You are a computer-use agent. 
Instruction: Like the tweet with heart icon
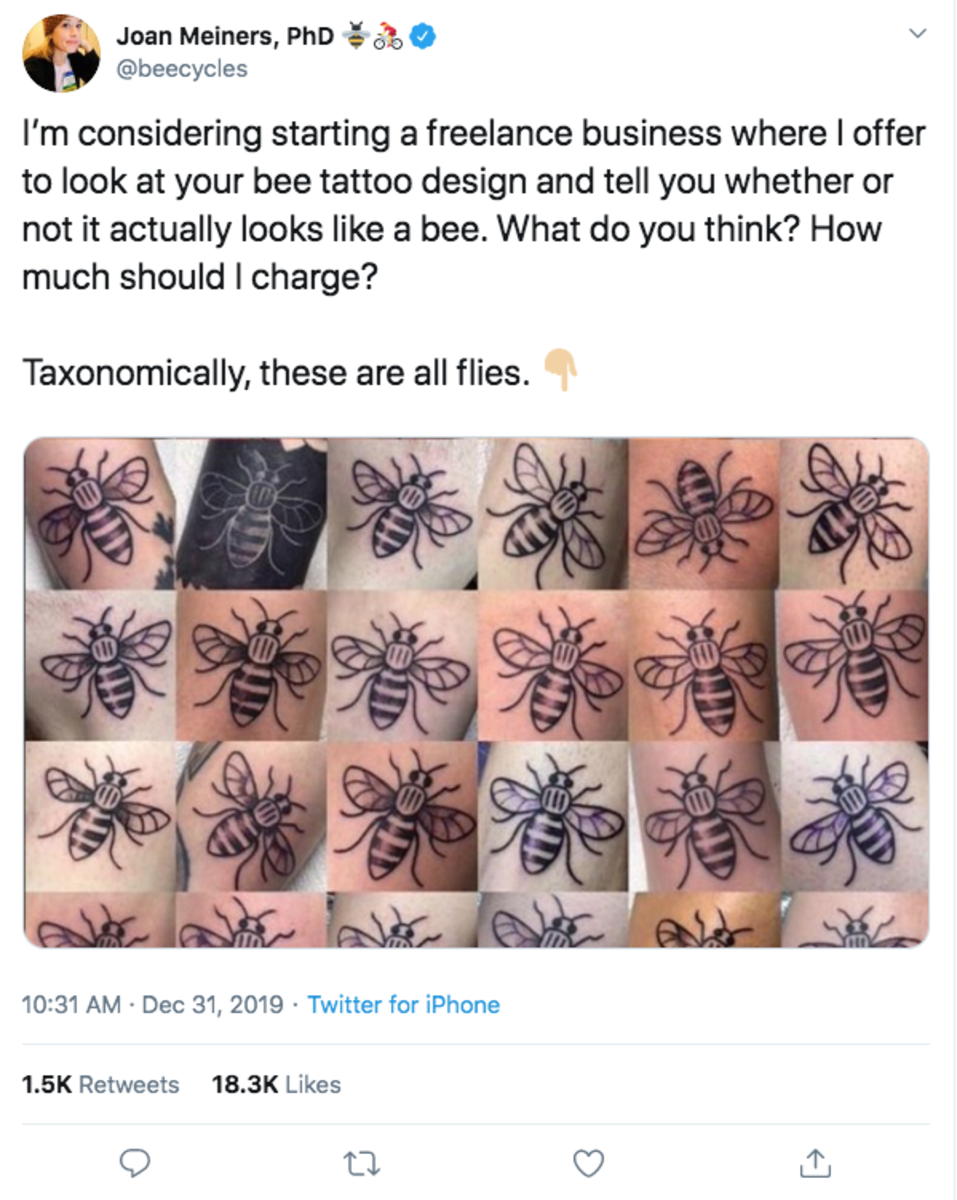tap(589, 1163)
